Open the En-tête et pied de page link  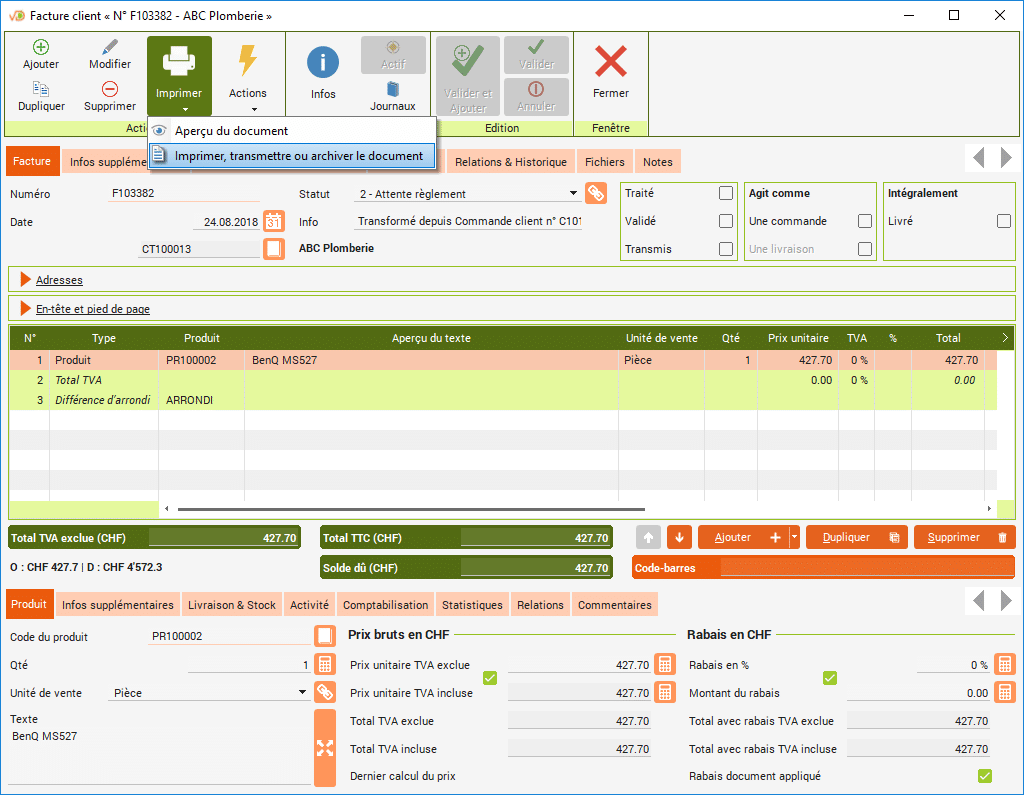[x=93, y=309]
